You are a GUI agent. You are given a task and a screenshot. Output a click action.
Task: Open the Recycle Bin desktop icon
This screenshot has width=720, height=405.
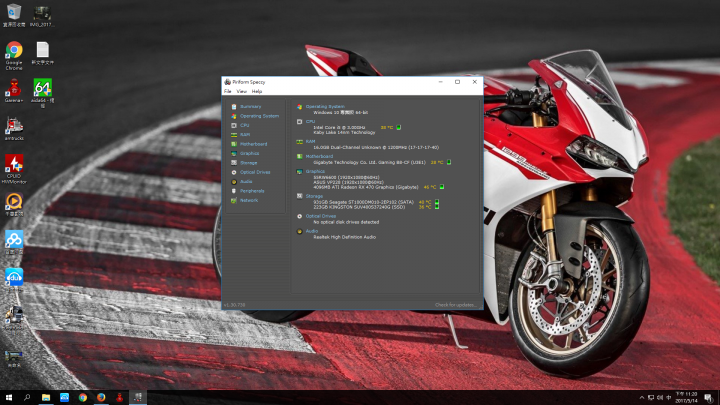14,15
